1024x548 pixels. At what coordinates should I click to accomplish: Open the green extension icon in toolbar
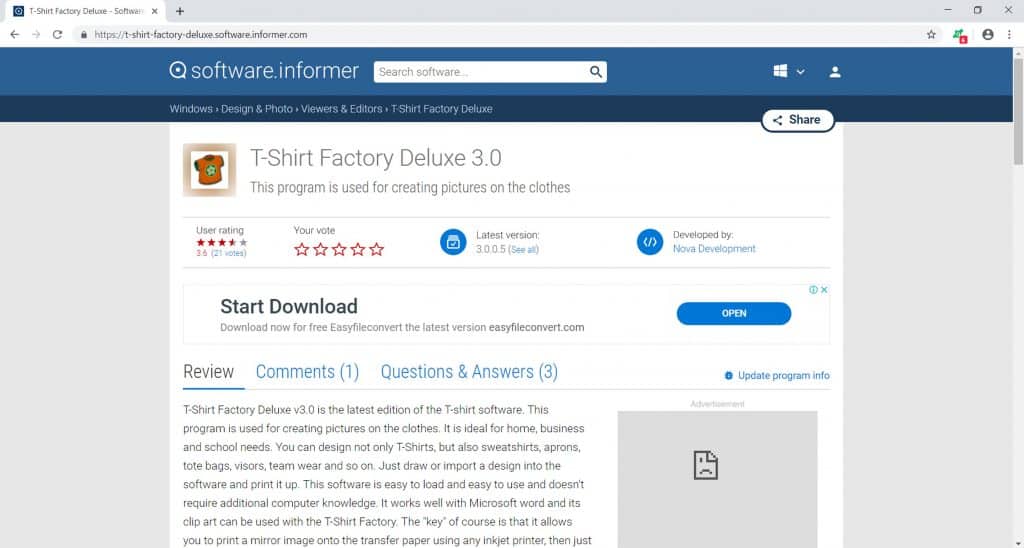tap(959, 35)
